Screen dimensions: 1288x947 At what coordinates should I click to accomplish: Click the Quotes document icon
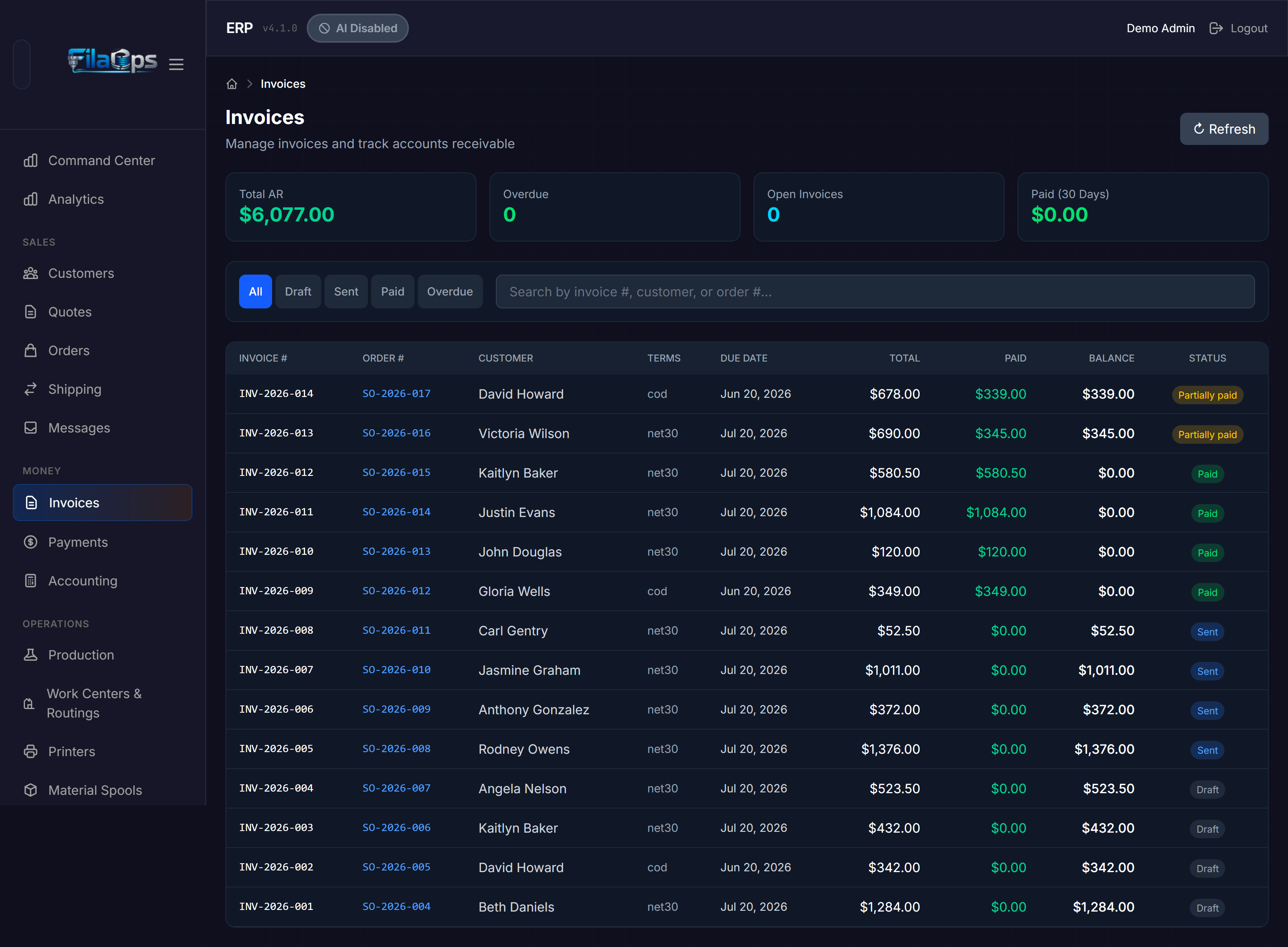click(30, 312)
